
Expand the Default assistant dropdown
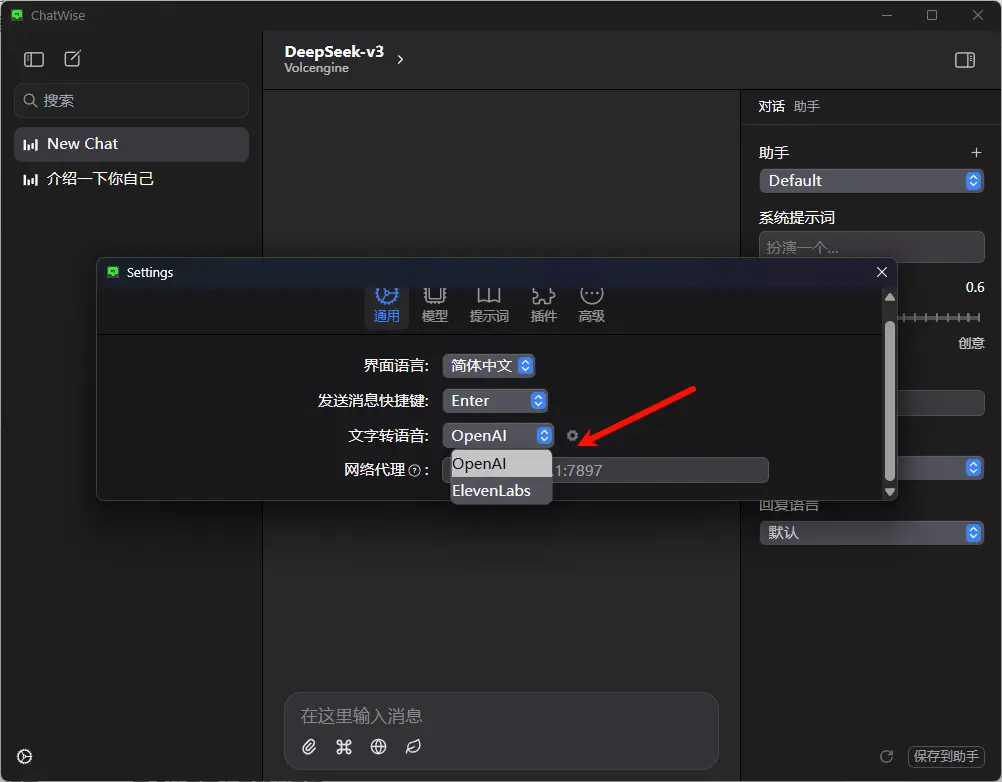click(x=871, y=181)
